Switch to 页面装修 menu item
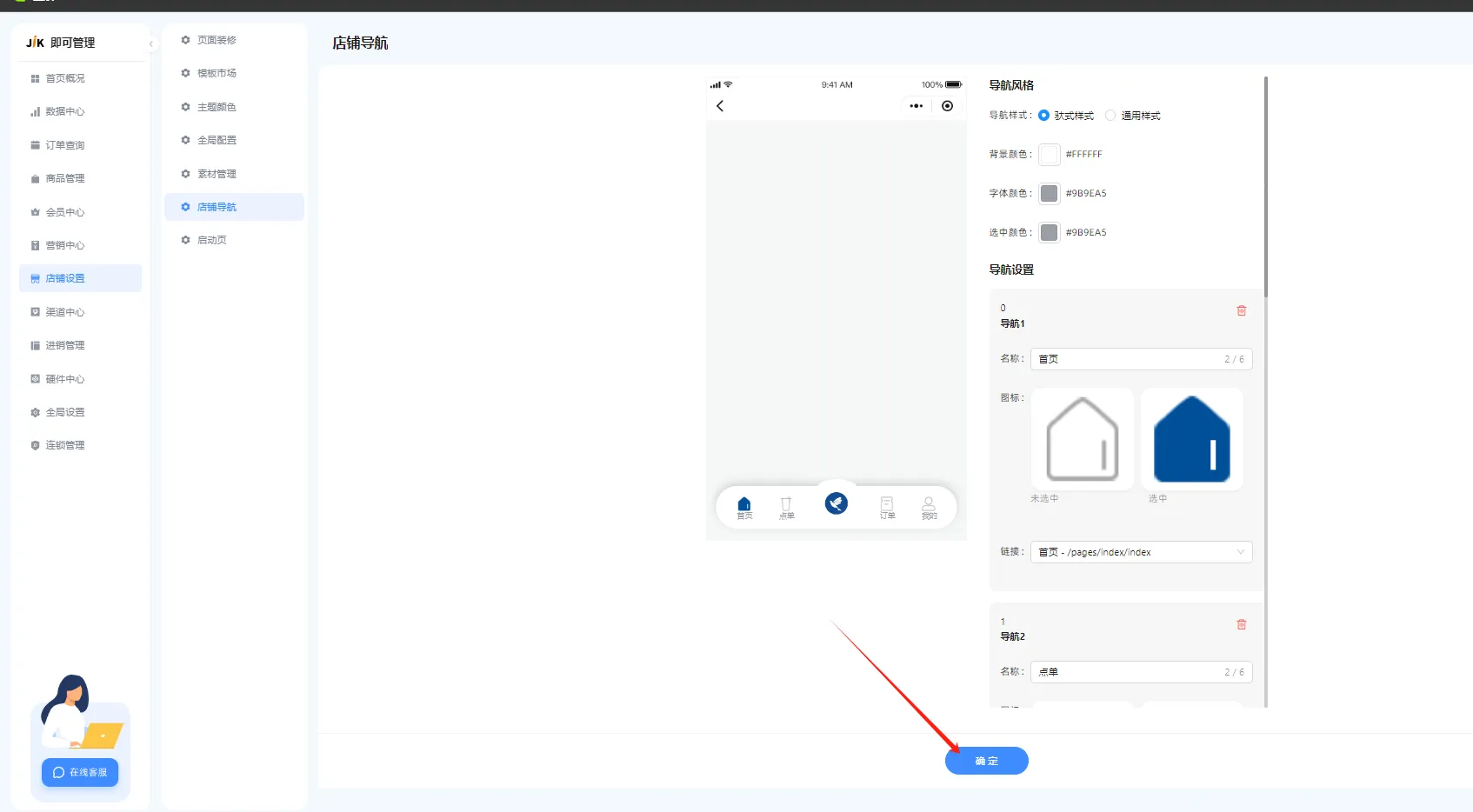Screen dimensions: 1473x812 (218, 39)
